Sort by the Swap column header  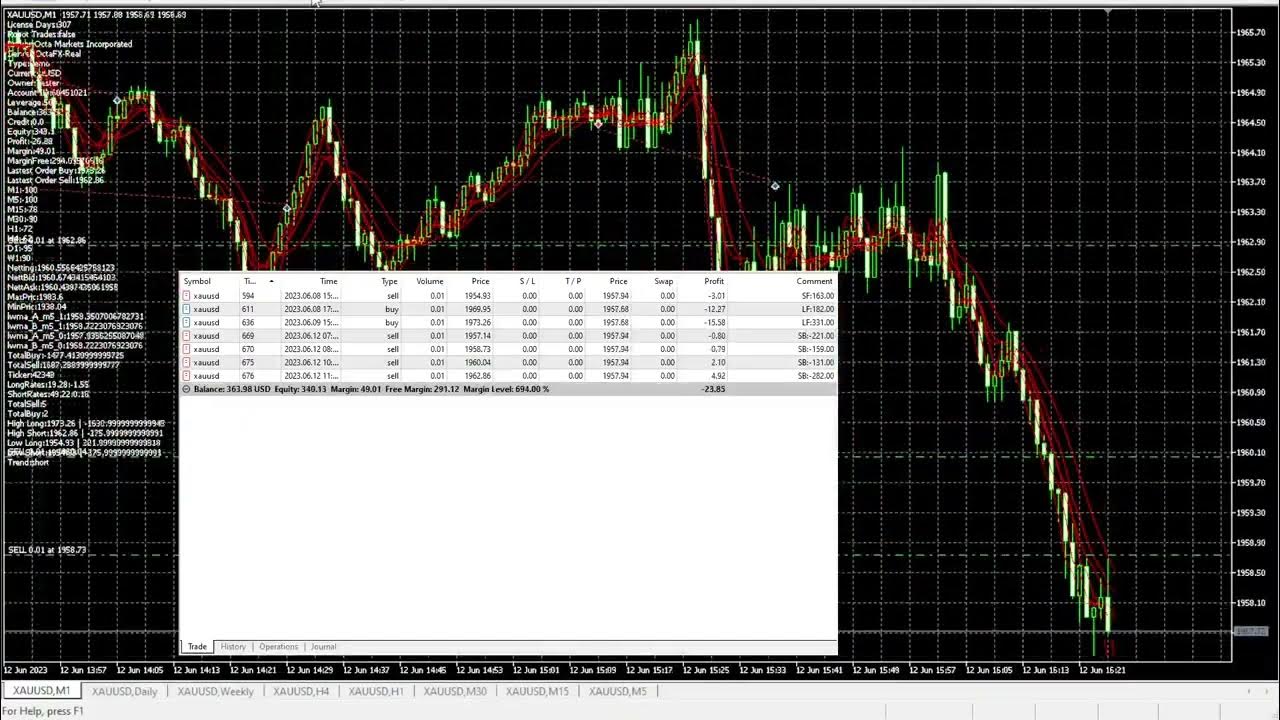(x=664, y=281)
